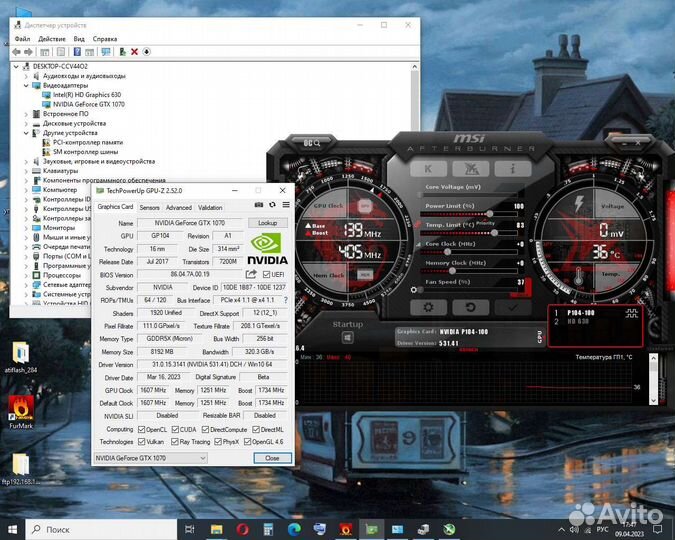The width and height of the screenshot is (675, 540).
Task: Click the help icon in Device Manager toolbar
Action: pyautogui.click(x=77, y=52)
